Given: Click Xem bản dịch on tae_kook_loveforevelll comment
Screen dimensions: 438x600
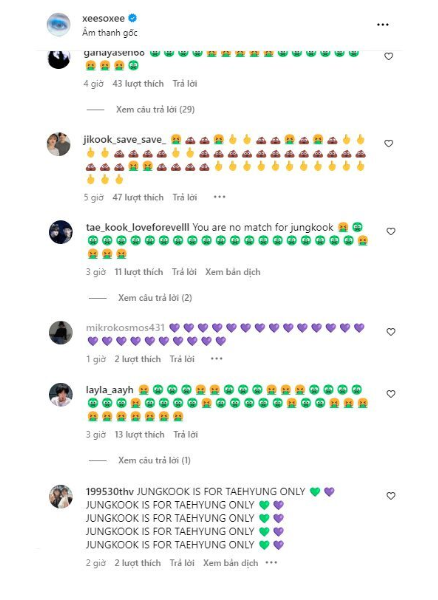Looking at the screenshot, I should pos(233,272).
